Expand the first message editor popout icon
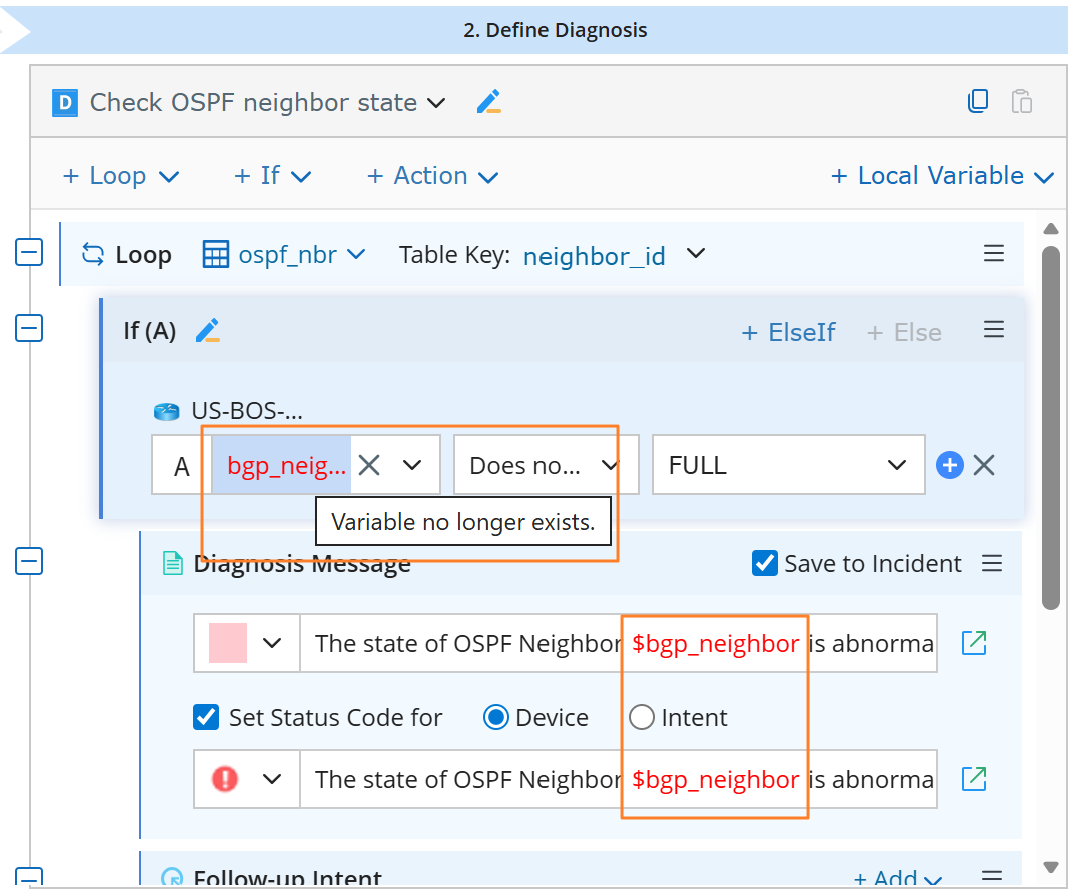Viewport: 1076px width, 896px height. [x=974, y=643]
